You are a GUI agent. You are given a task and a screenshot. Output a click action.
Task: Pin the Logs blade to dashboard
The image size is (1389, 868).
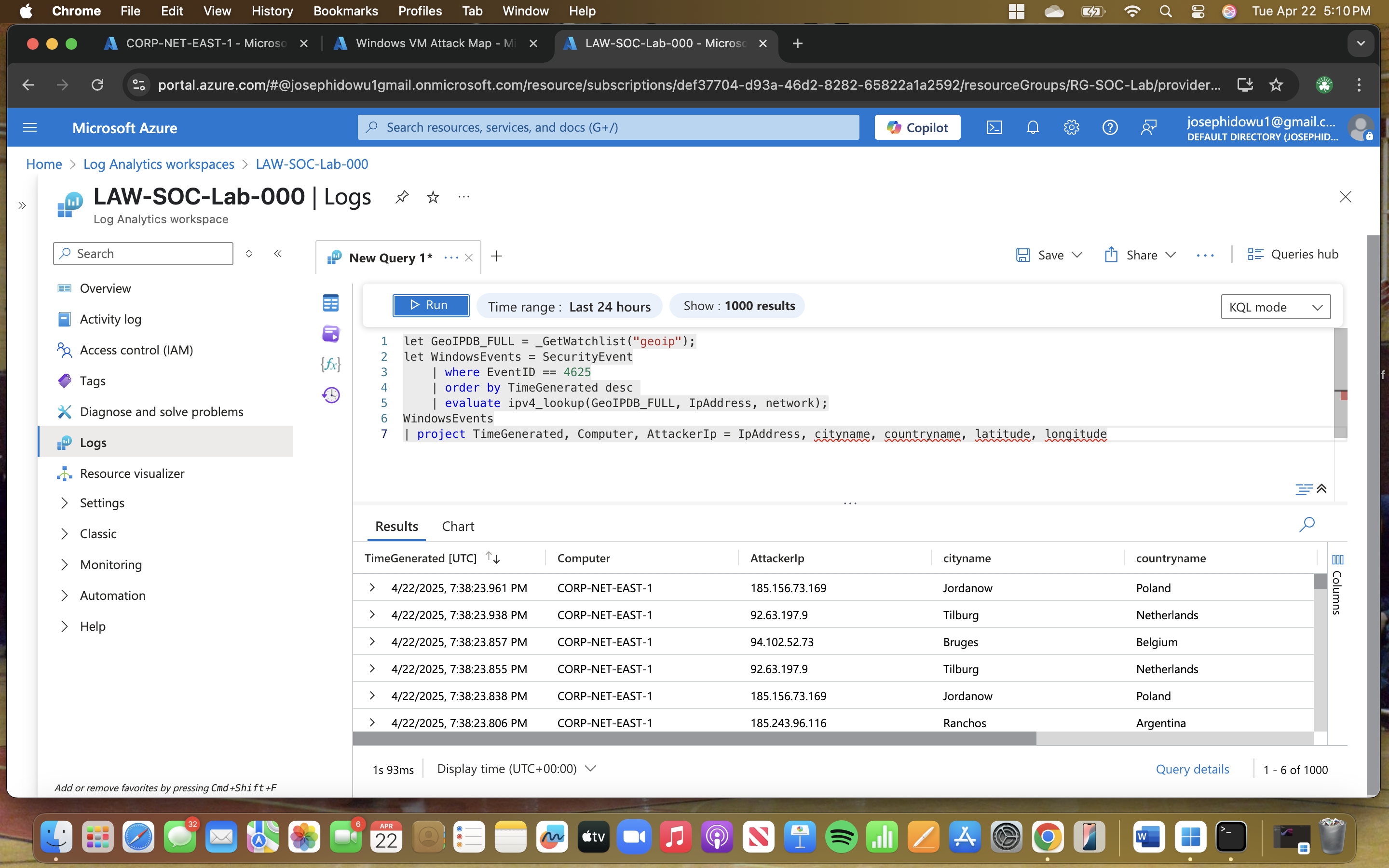402,197
